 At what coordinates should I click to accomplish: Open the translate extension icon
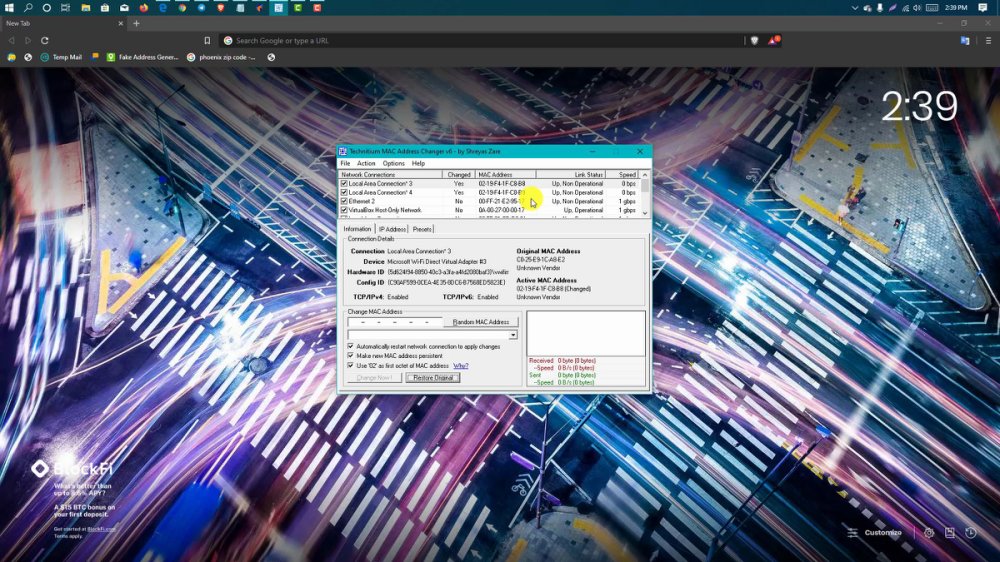coord(965,40)
